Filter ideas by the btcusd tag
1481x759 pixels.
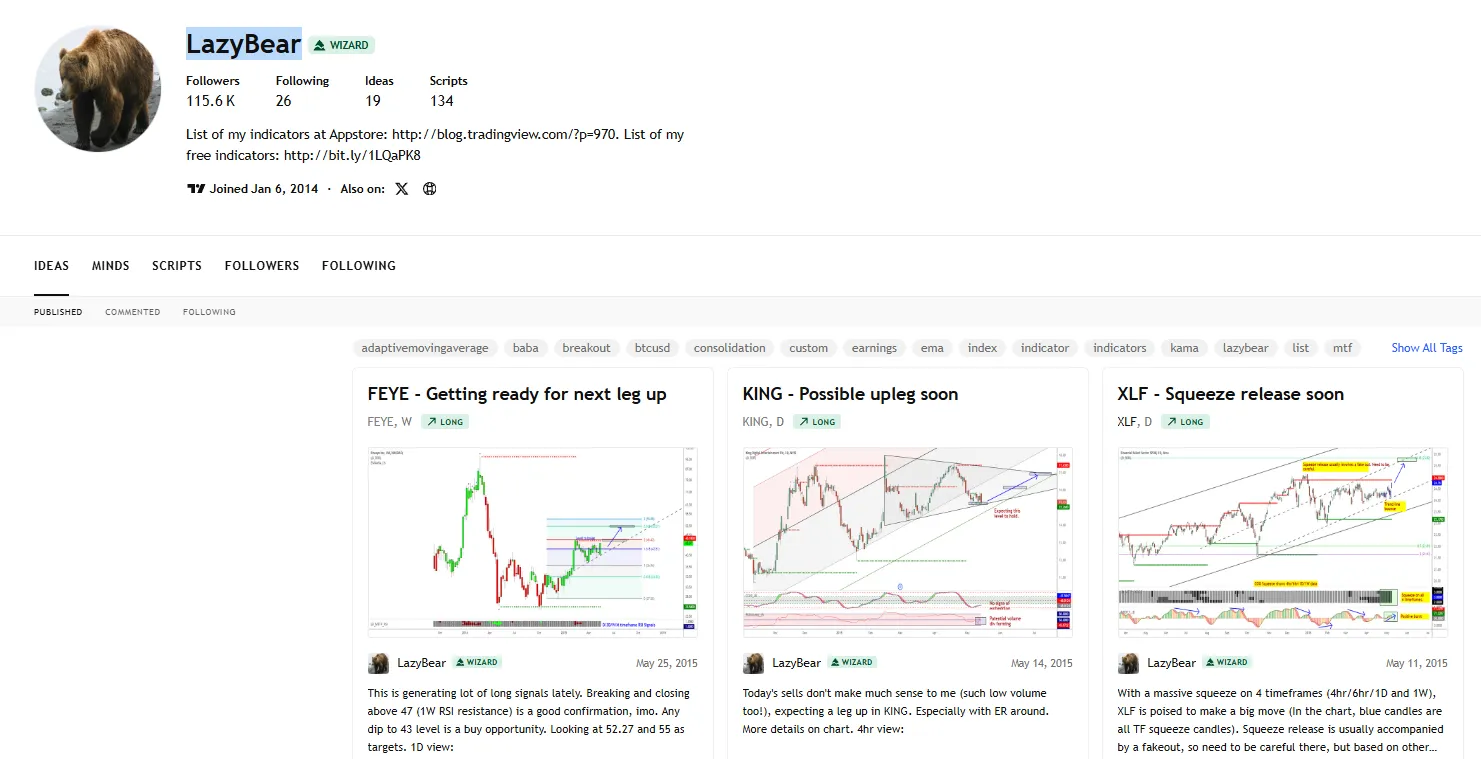tap(653, 348)
